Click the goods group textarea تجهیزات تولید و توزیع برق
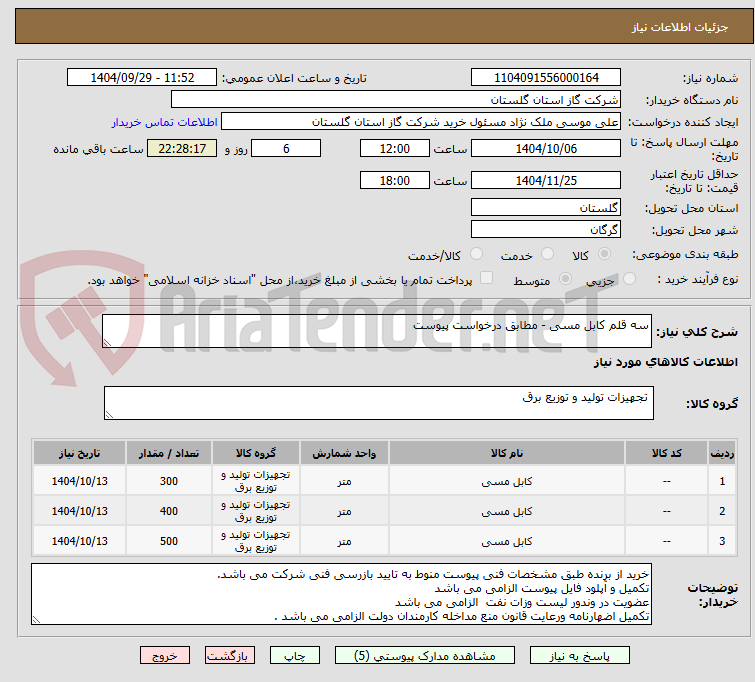 [x=379, y=403]
